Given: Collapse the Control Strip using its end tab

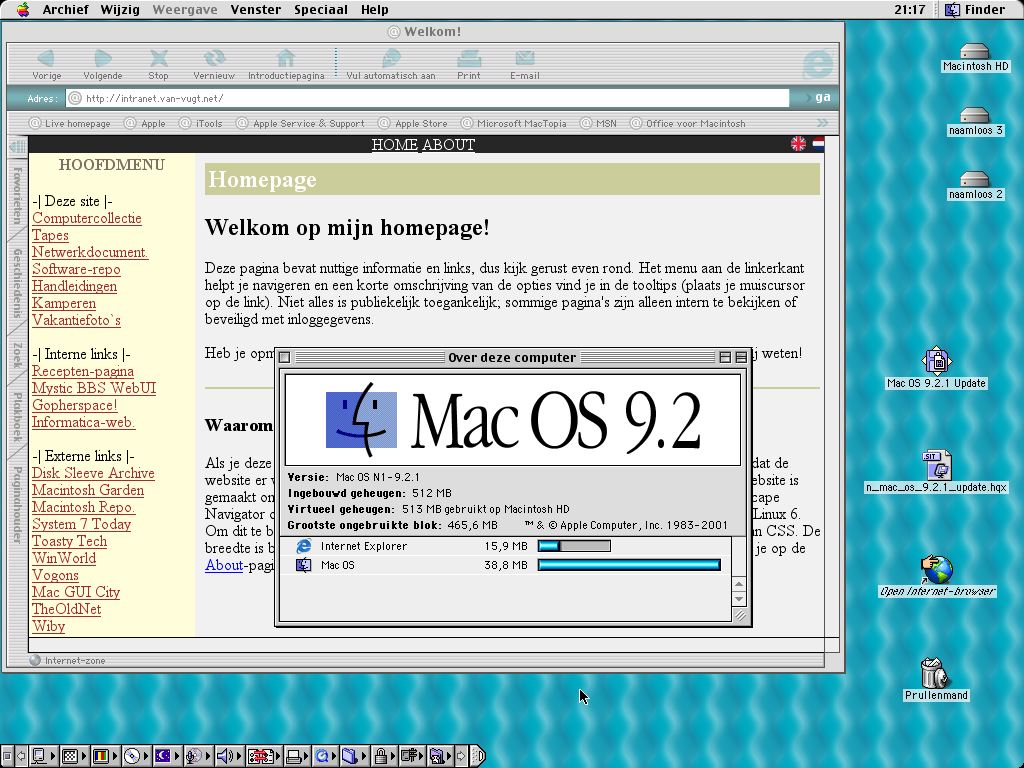Looking at the screenshot, I should point(478,756).
